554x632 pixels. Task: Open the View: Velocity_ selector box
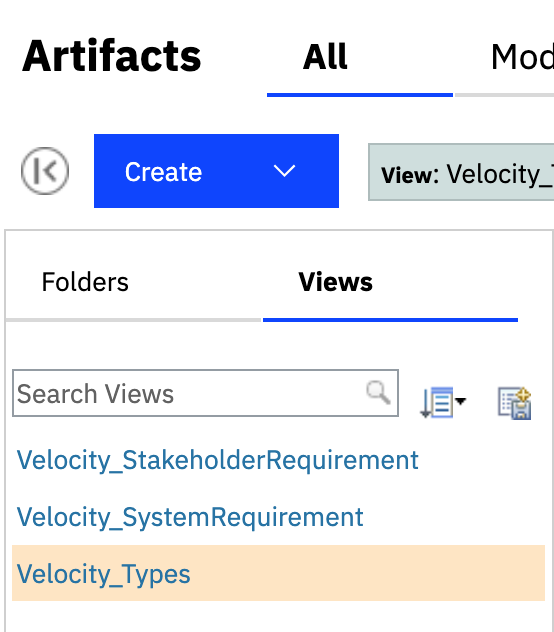pos(461,172)
